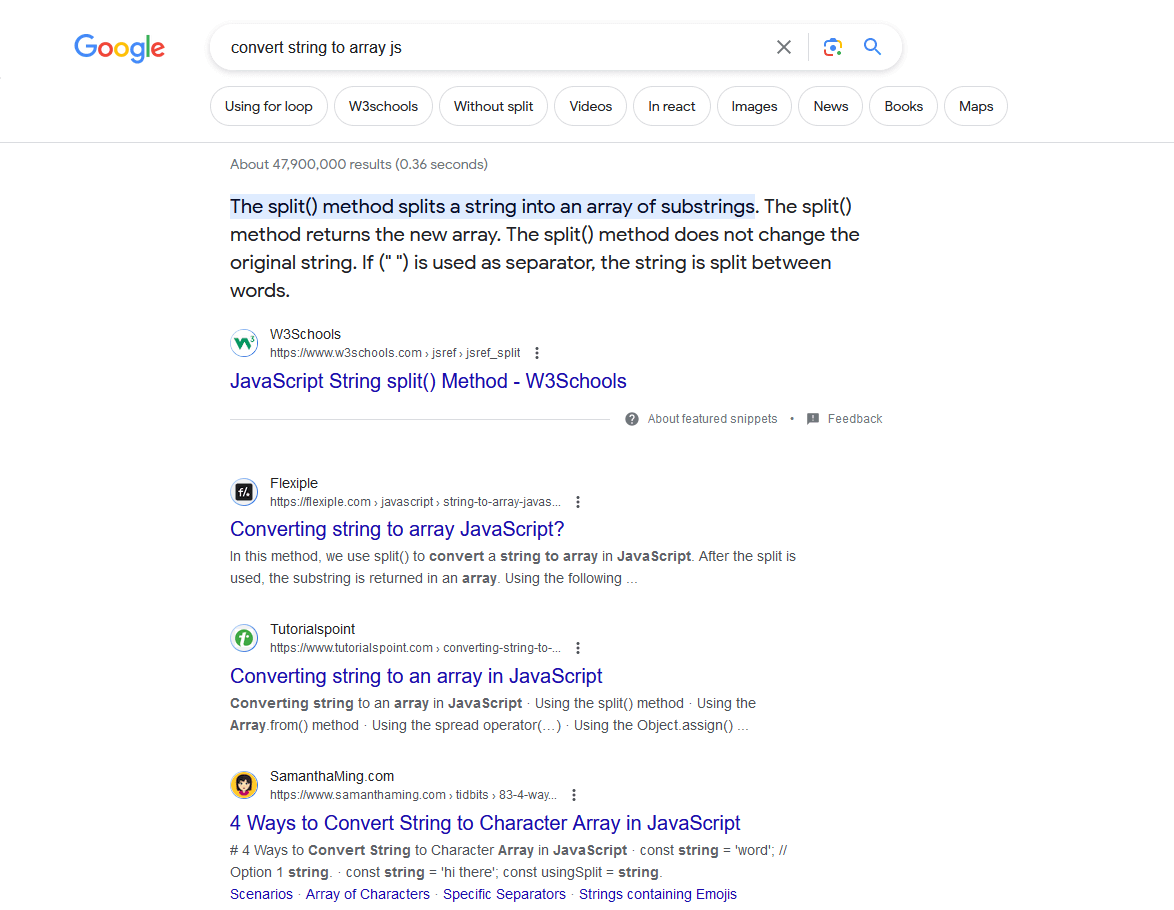Viewport: 1174px width, 910px height.
Task: Open the 'Scenarios' sitelink
Action: pyautogui.click(x=261, y=894)
